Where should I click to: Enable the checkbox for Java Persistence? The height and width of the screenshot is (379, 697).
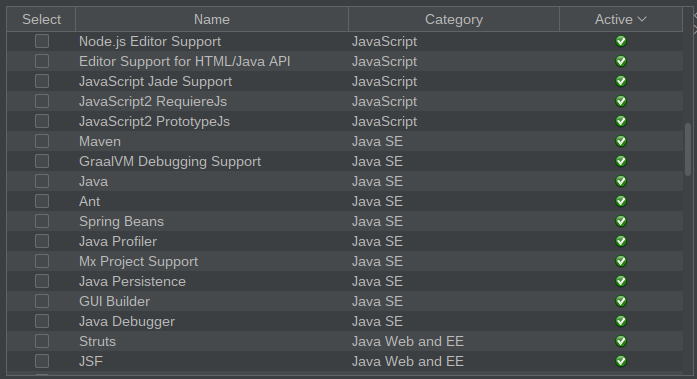point(42,281)
